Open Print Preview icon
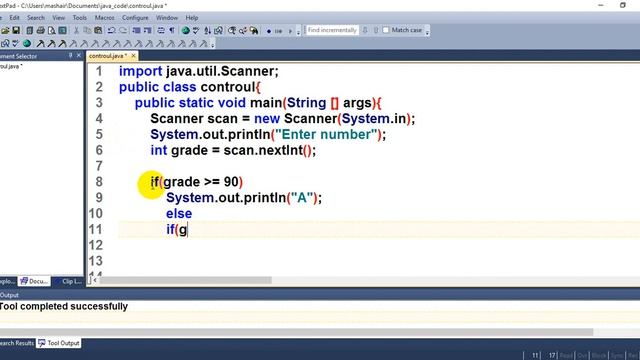 [x=51, y=31]
